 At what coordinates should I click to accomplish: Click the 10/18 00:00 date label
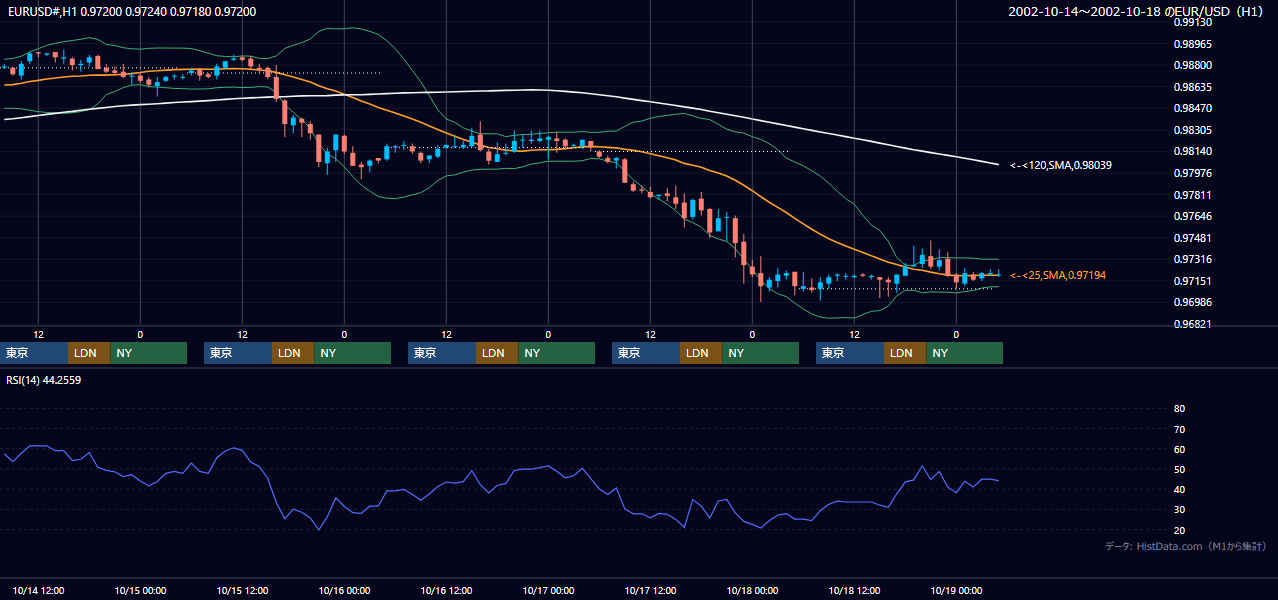coord(752,591)
